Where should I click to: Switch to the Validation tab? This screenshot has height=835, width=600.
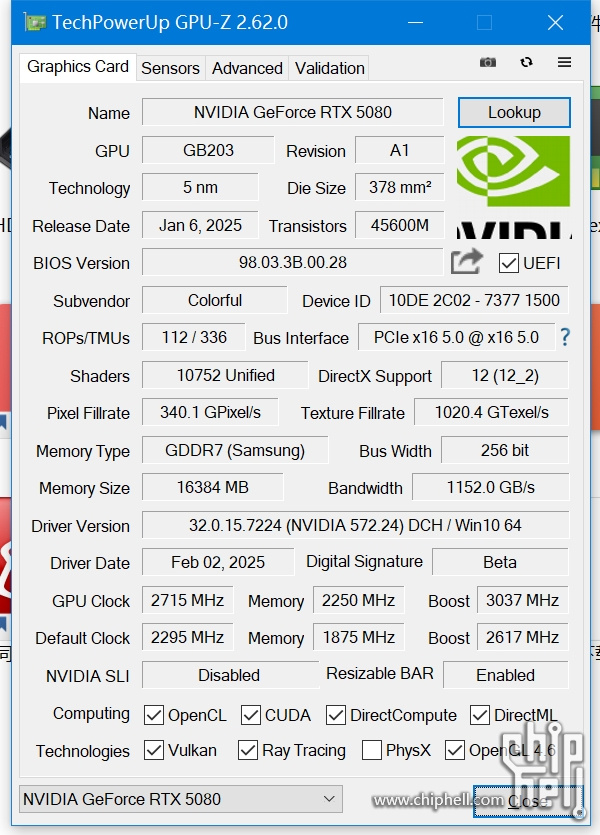point(330,68)
